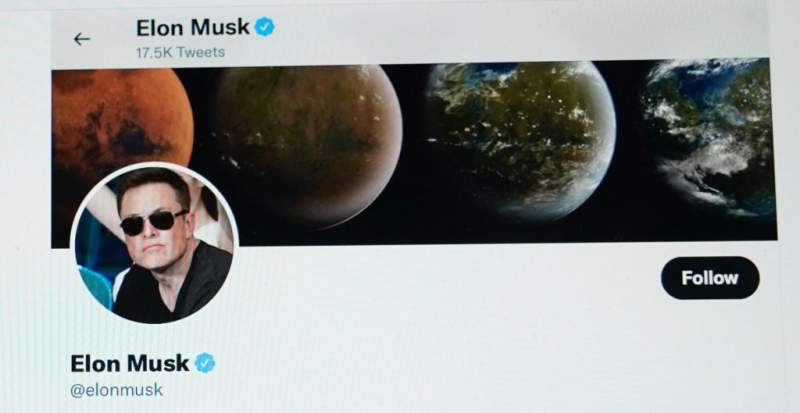The width and height of the screenshot is (800, 413).
Task: Open the circular profile photo
Action: pos(154,244)
